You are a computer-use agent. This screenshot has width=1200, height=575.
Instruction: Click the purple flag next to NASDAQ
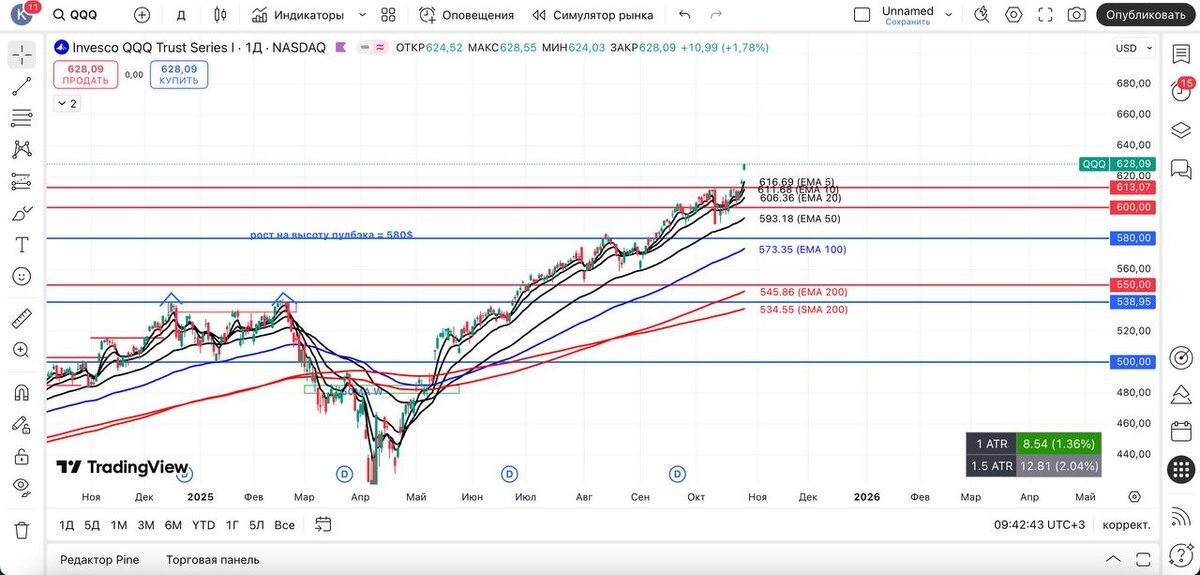[x=342, y=47]
